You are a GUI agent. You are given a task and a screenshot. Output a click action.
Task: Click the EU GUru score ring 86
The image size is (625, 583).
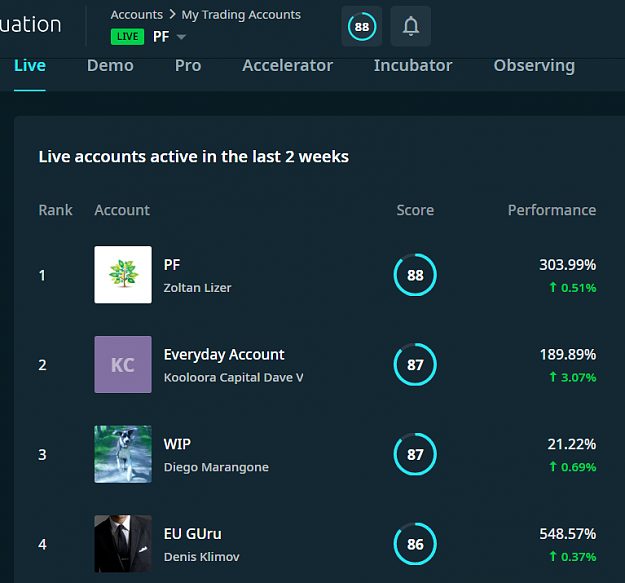[415, 544]
